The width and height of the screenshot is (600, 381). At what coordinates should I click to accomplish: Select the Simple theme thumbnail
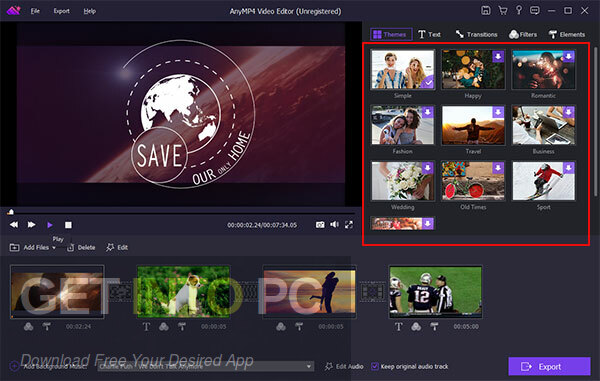click(403, 70)
